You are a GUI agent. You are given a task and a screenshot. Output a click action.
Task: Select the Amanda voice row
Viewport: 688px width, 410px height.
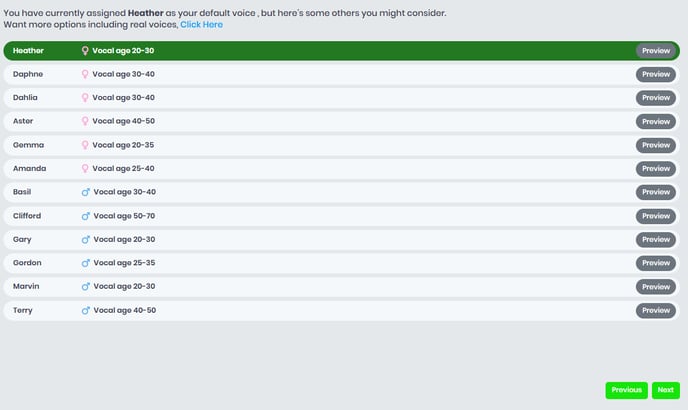click(341, 169)
